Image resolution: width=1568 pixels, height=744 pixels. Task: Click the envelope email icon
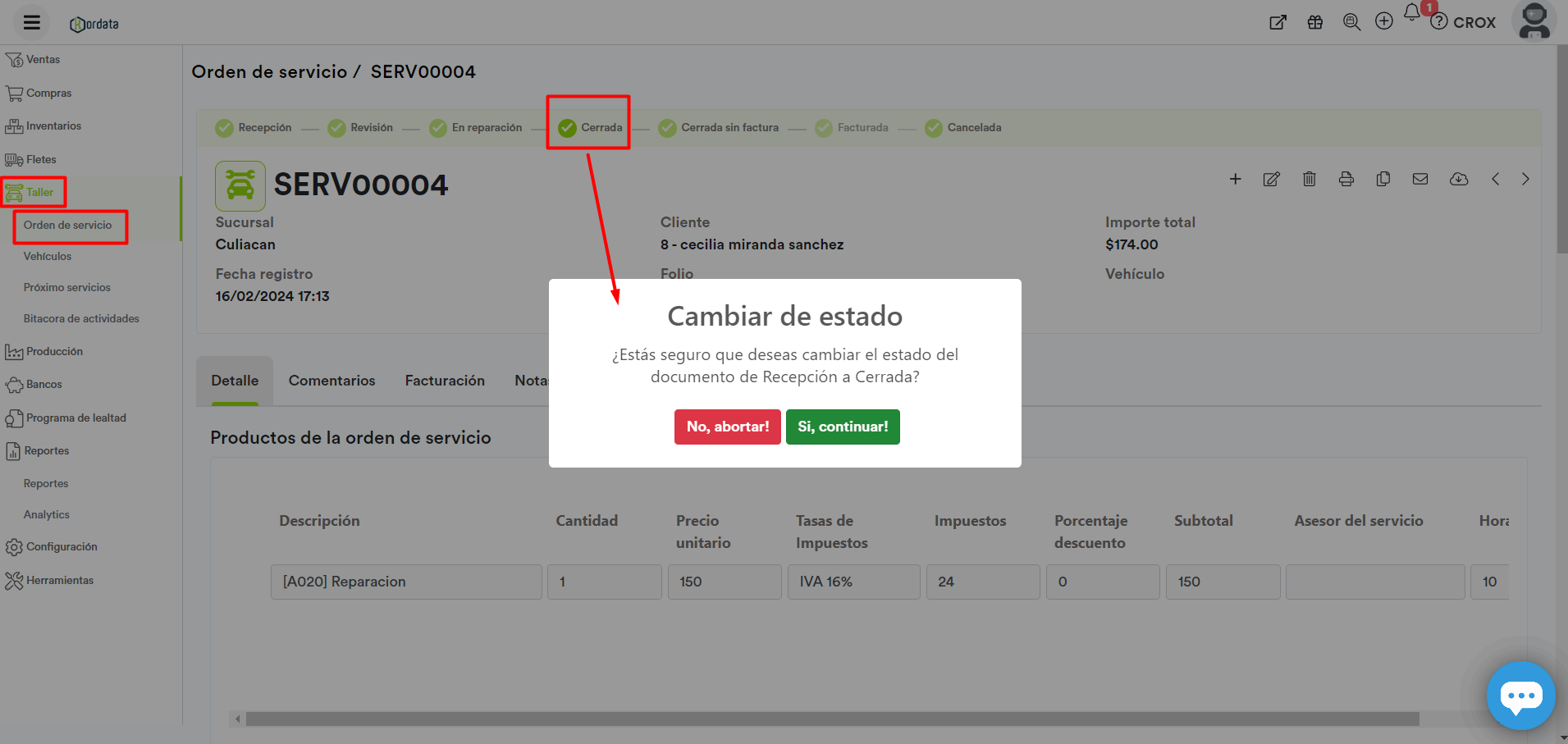tap(1419, 179)
